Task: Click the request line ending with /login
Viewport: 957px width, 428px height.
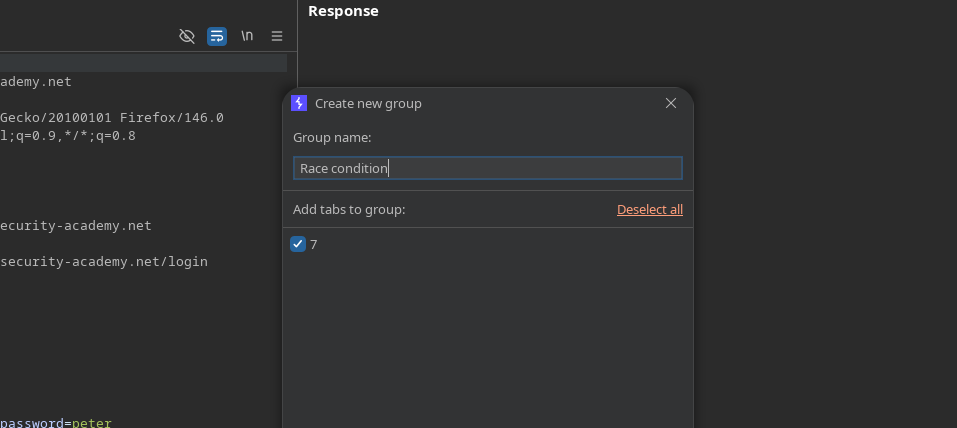Action: pyautogui.click(x=104, y=262)
